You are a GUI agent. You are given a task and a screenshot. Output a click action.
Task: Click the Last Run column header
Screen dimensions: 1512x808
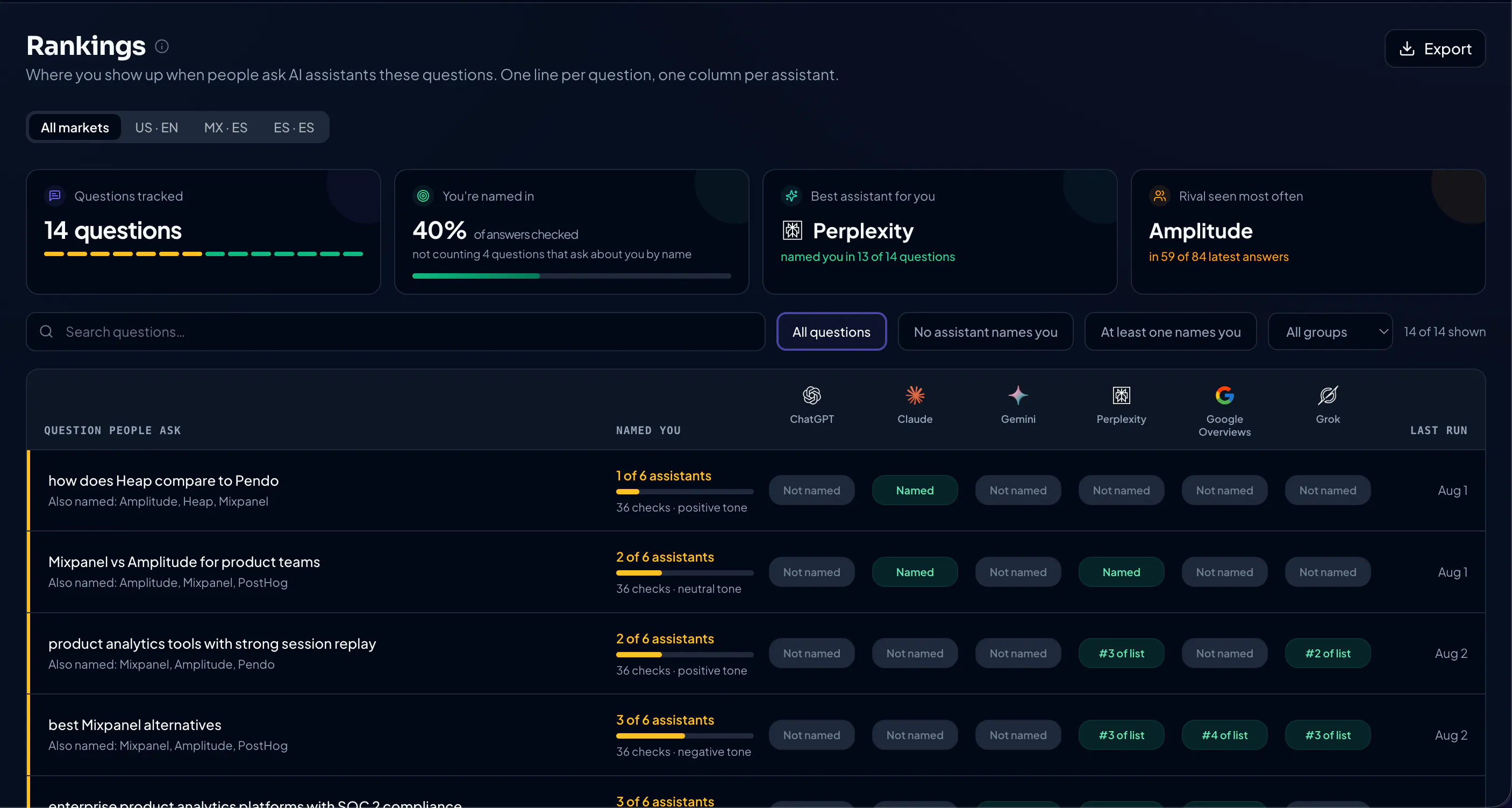click(1439, 430)
